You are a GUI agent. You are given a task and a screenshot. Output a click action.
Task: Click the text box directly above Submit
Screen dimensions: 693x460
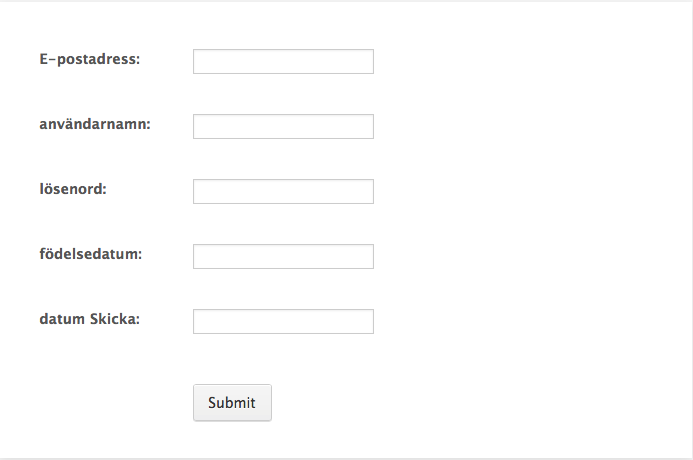(283, 322)
